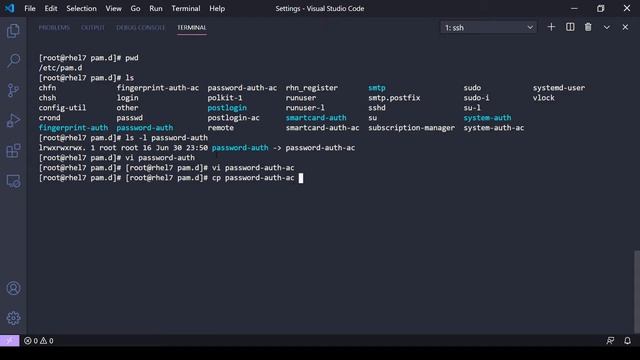
Task: Open the Manage gear menu
Action: [13, 318]
